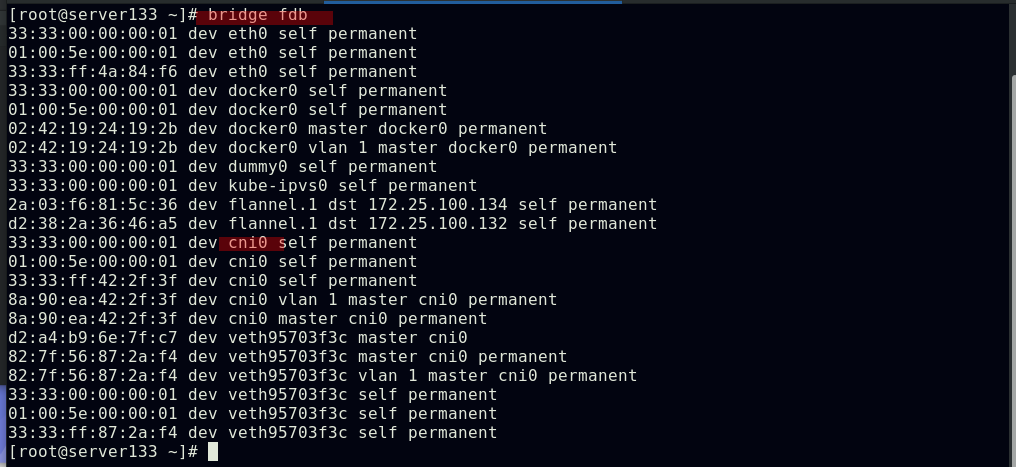Click 'flannel.1' on the 172.25.100.134 line
This screenshot has width=1016, height=467.
click(x=272, y=205)
